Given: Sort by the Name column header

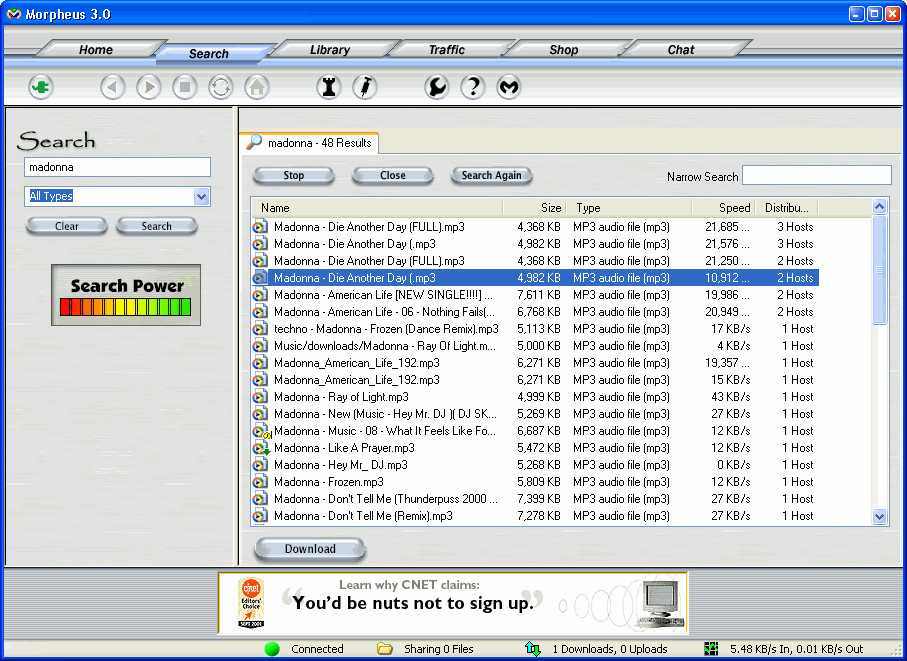Looking at the screenshot, I should click(377, 208).
